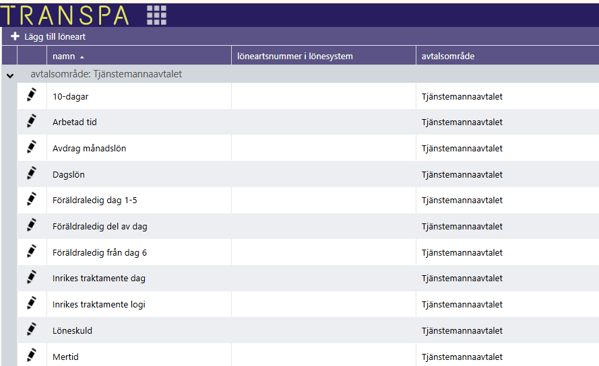The image size is (599, 366).
Task: Select the Inrikes traktamente logi cell
Action: [139, 304]
